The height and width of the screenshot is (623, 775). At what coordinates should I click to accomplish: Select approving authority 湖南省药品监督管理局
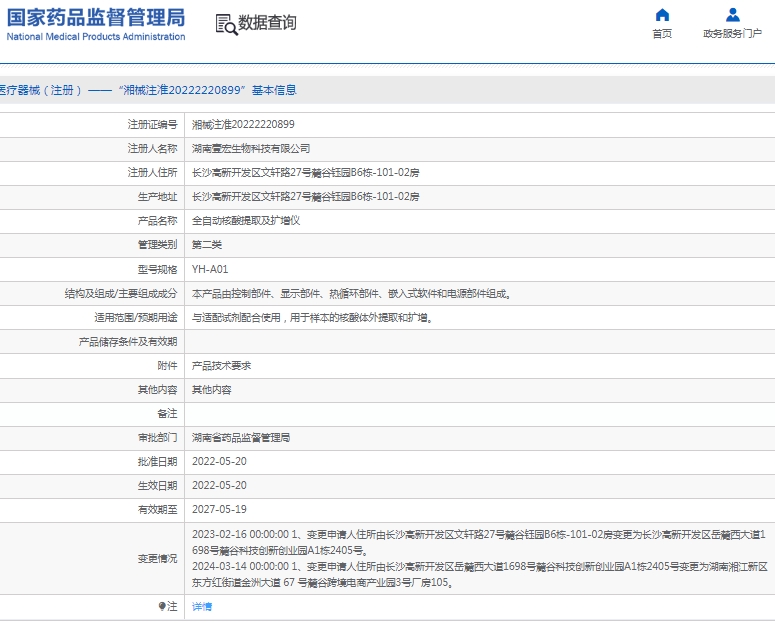coord(241,438)
